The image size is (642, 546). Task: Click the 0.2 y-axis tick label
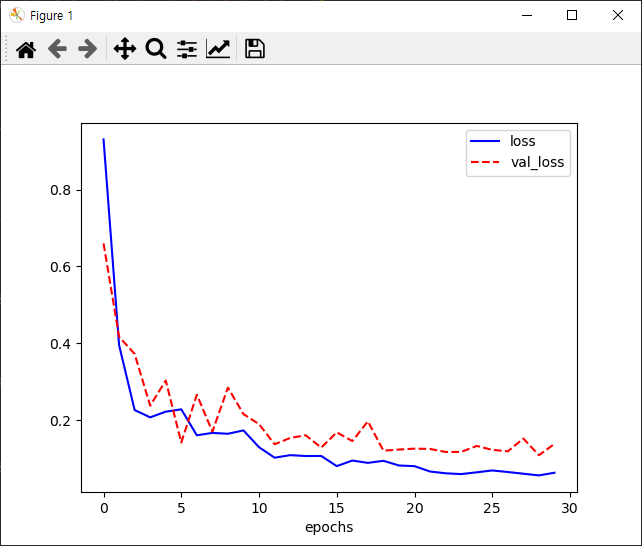click(x=62, y=421)
